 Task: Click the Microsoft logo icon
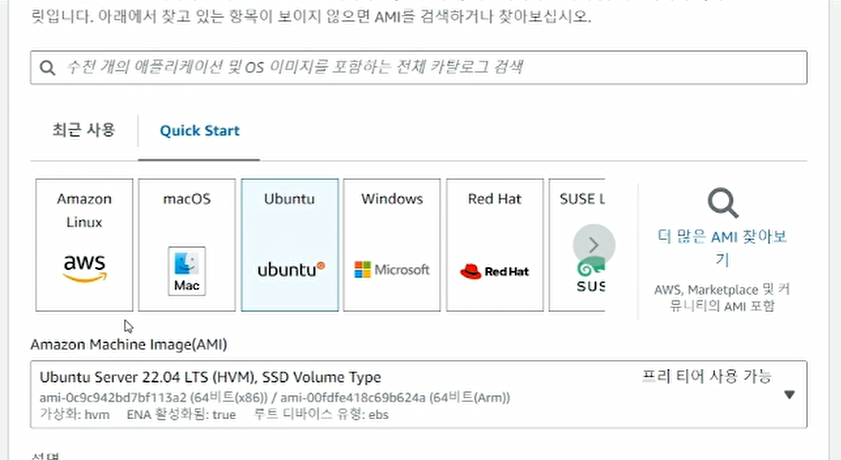click(x=392, y=270)
